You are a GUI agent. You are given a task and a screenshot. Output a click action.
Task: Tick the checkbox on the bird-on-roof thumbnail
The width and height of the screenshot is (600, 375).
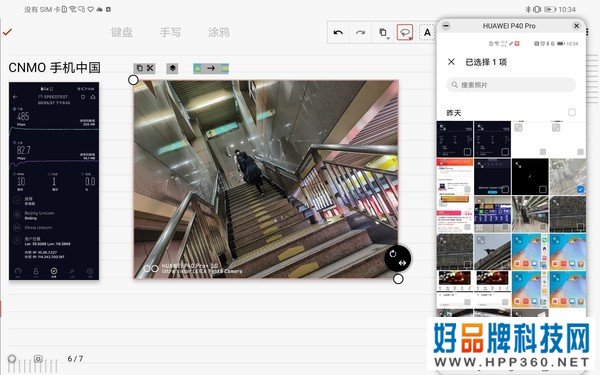pyautogui.click(x=505, y=264)
